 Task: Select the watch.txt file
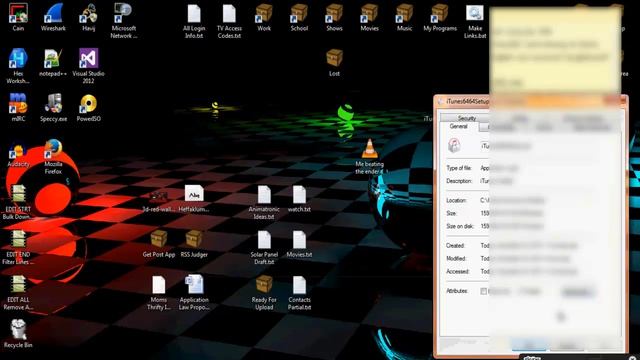click(x=299, y=198)
